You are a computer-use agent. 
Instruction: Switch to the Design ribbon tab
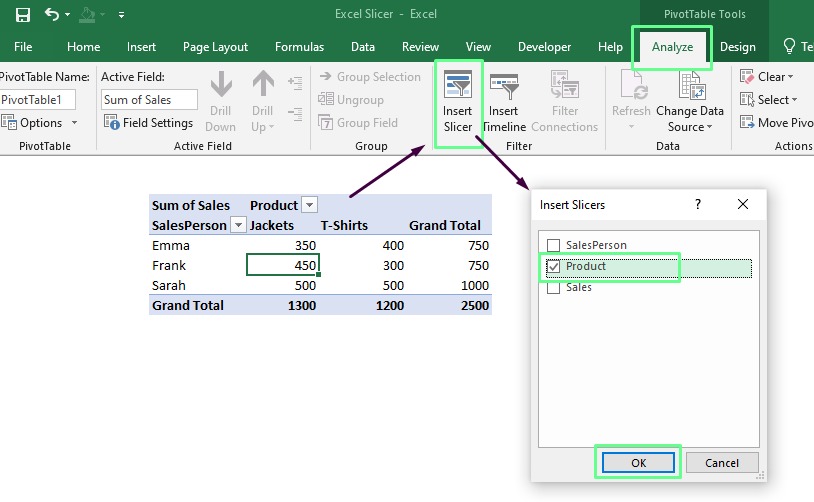[737, 47]
